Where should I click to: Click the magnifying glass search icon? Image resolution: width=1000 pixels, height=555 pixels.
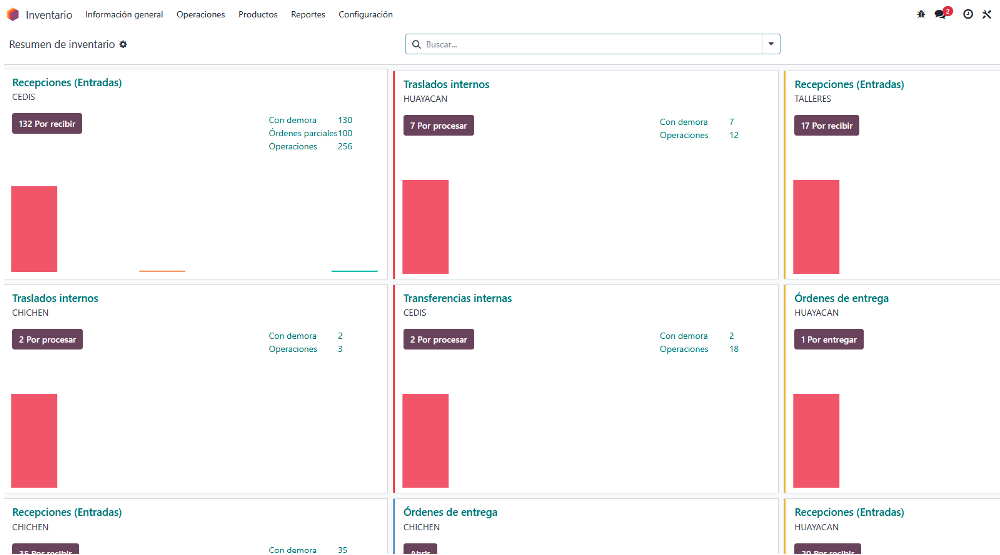(x=416, y=44)
